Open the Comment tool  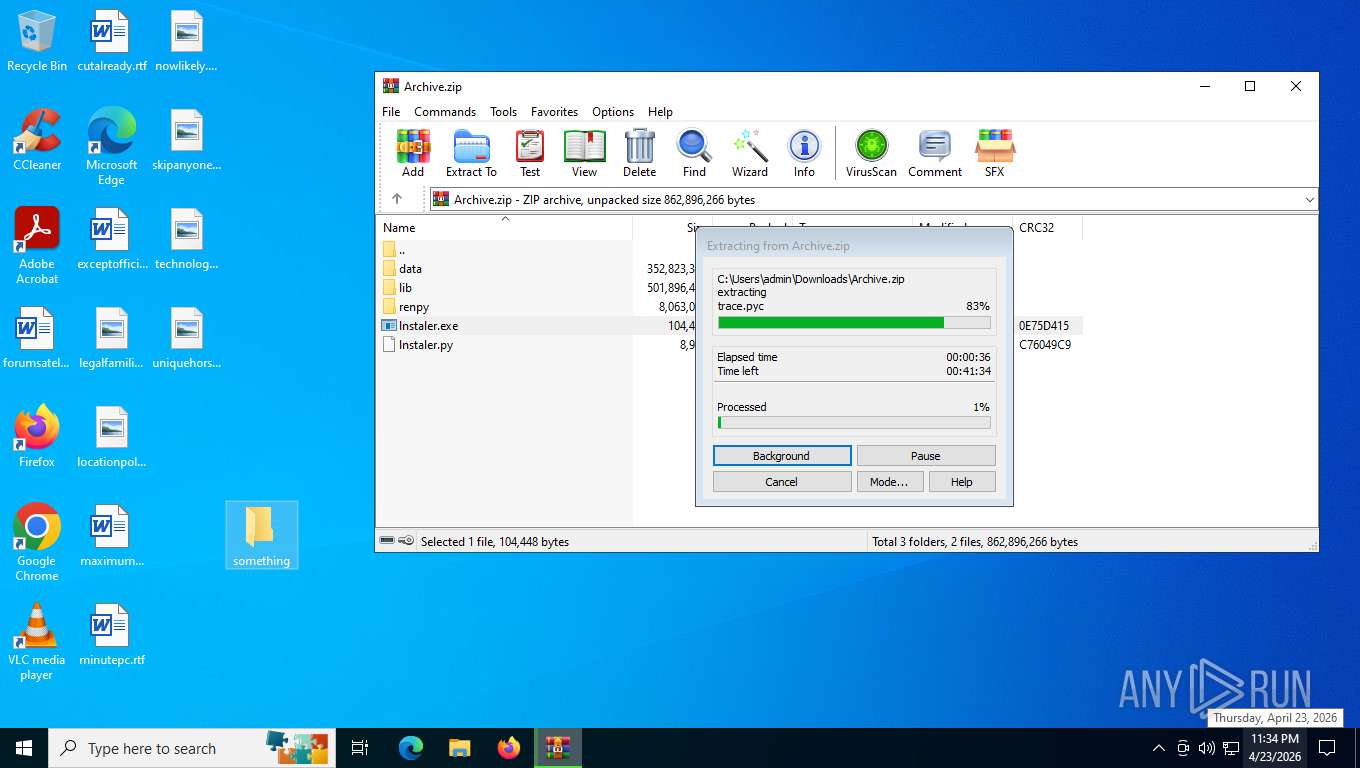pyautogui.click(x=935, y=153)
